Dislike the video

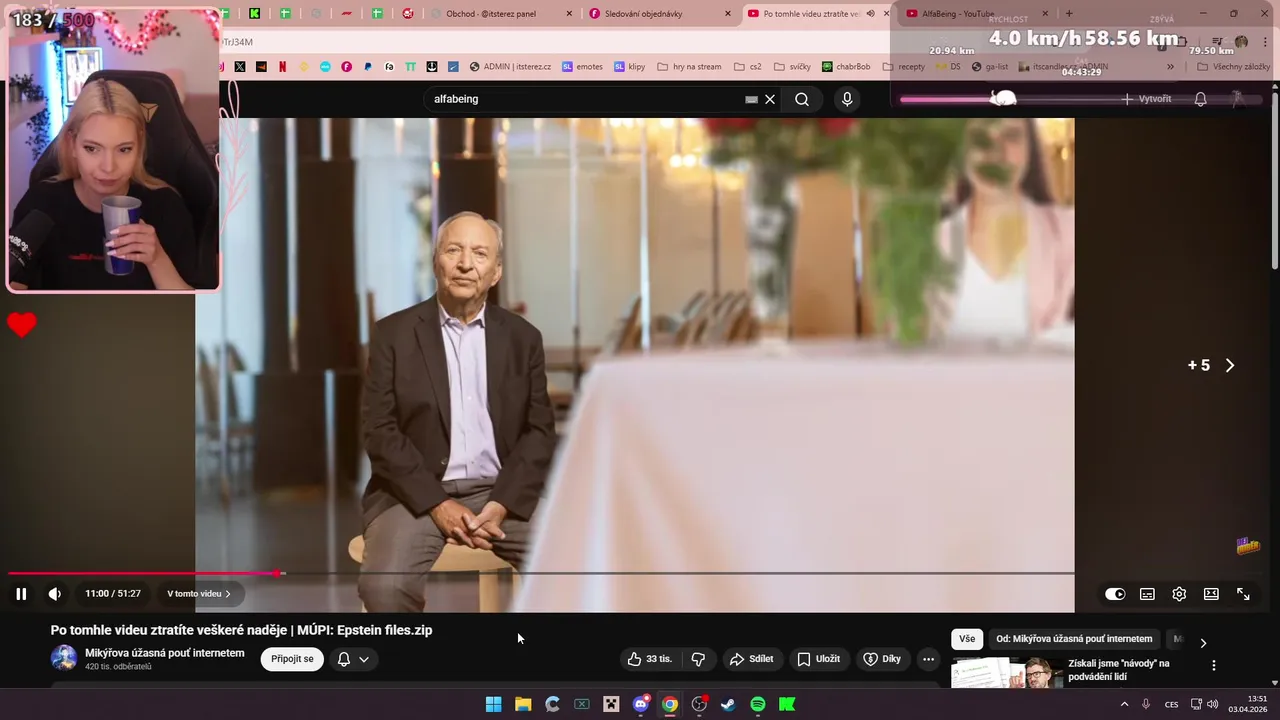699,659
